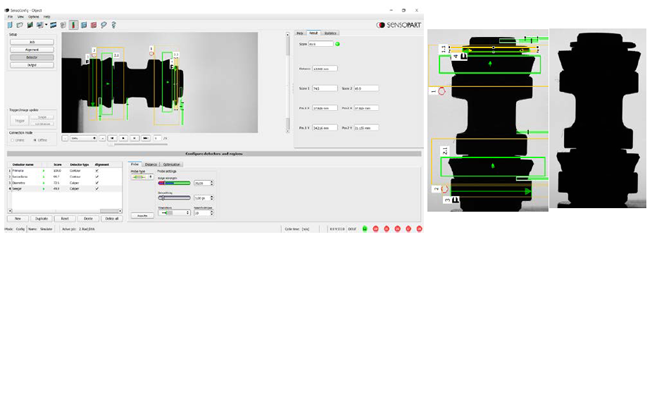Viewport: 650px width, 400px height.
Task: Click the New detector button
Action: coord(18,218)
